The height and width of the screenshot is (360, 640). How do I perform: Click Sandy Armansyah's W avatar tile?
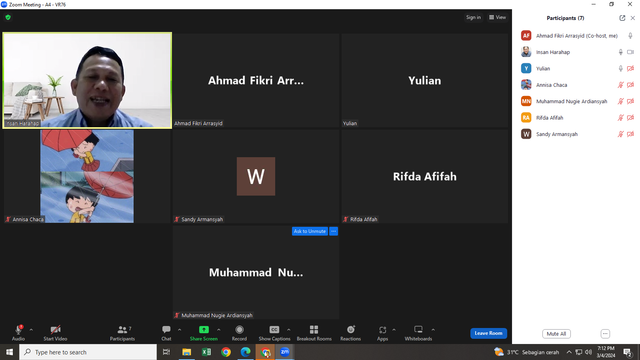coord(256,176)
